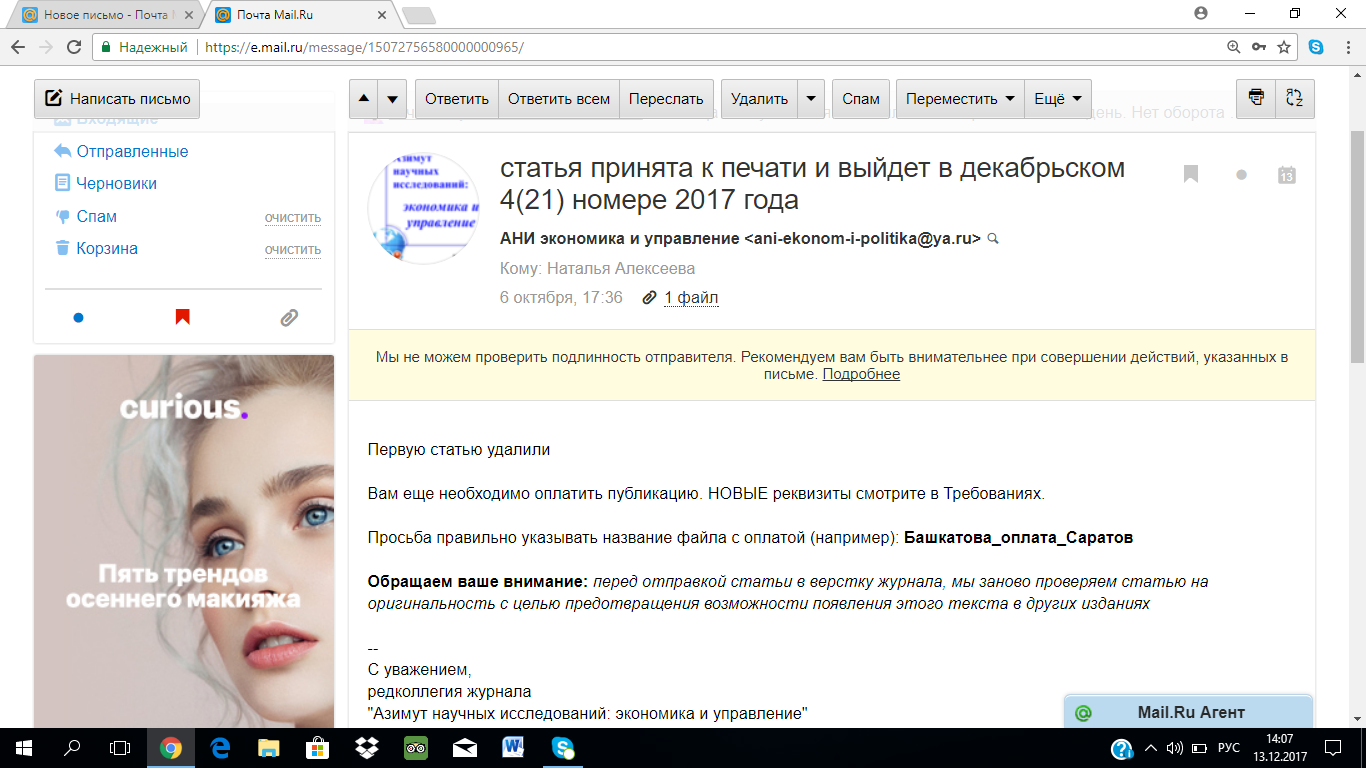Image resolution: width=1366 pixels, height=768 pixels.
Task: Toggle the flag bookmark on this message
Action: (1190, 175)
